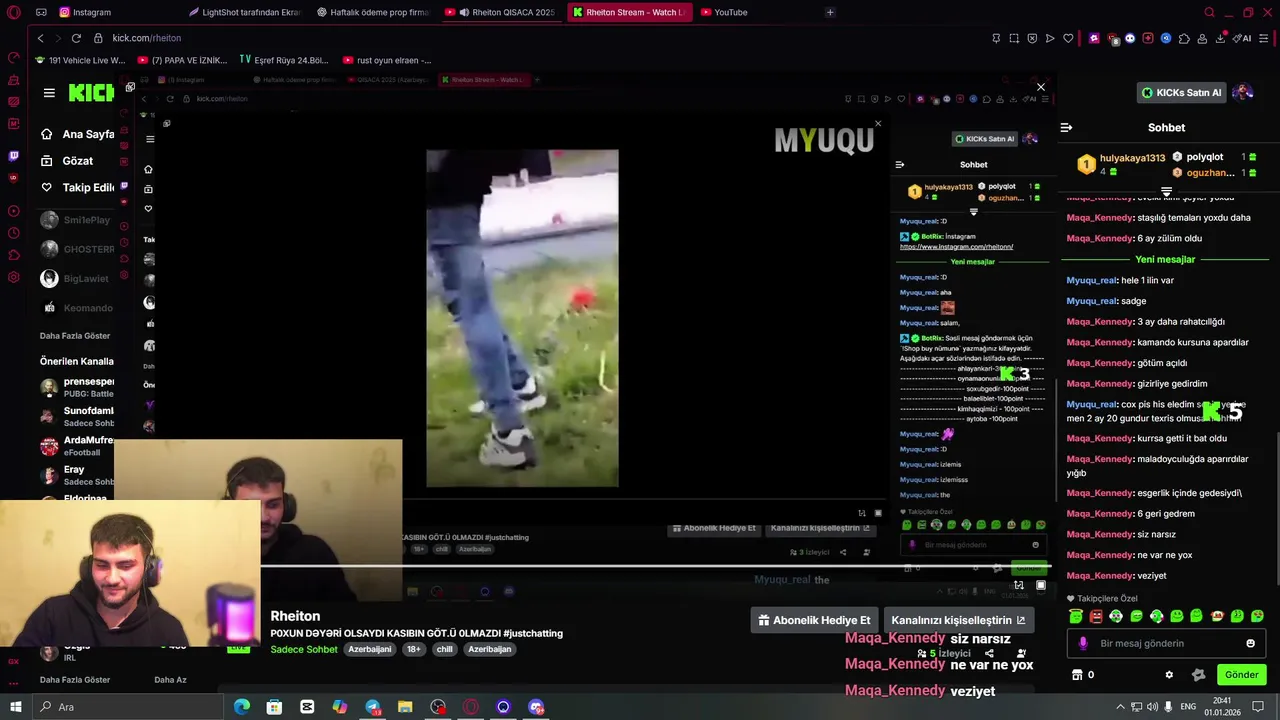Click the Azerbaijani stream tag
Image resolution: width=1280 pixels, height=720 pixels.
369,649
